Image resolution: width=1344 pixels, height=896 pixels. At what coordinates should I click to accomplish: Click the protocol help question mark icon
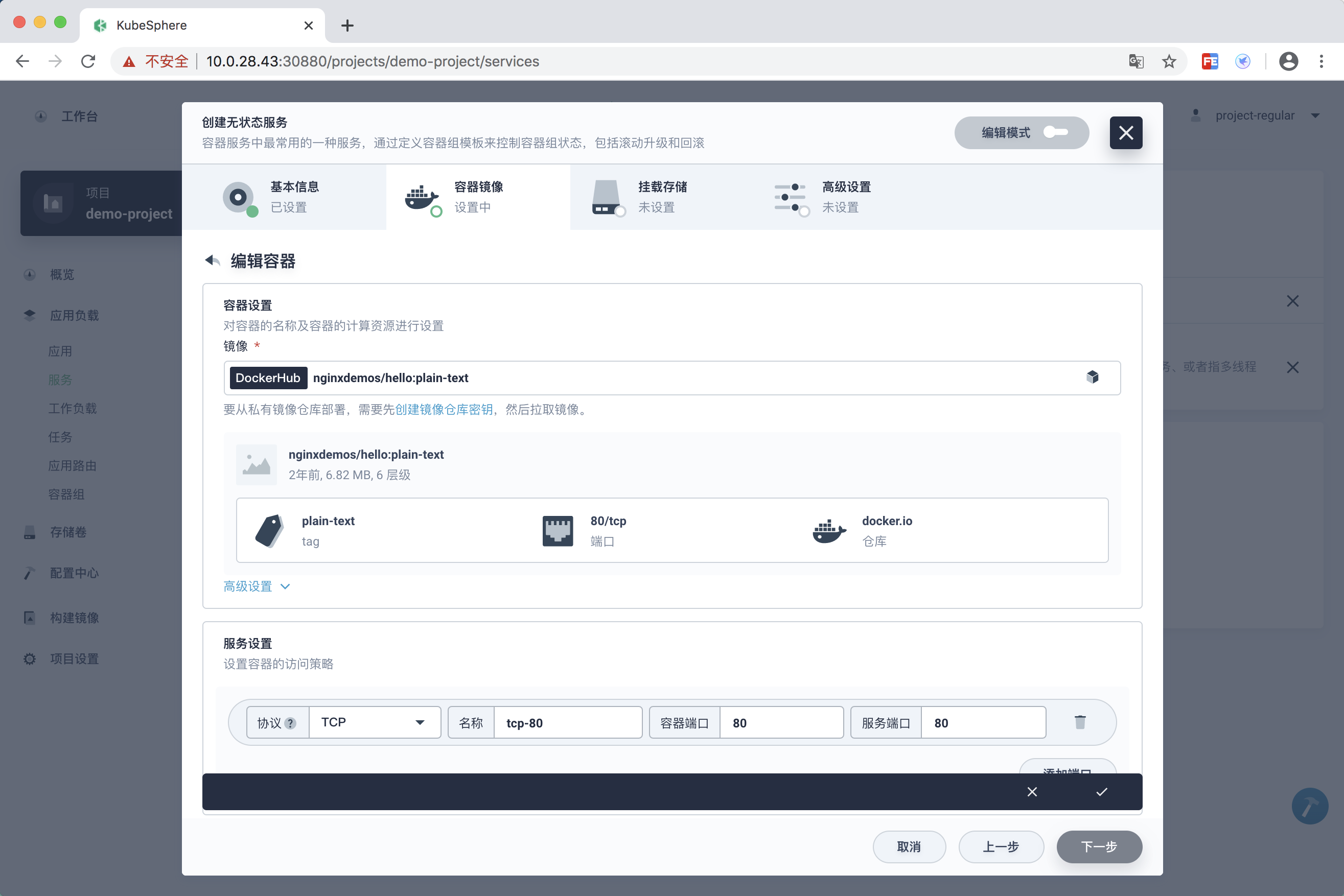pos(290,723)
